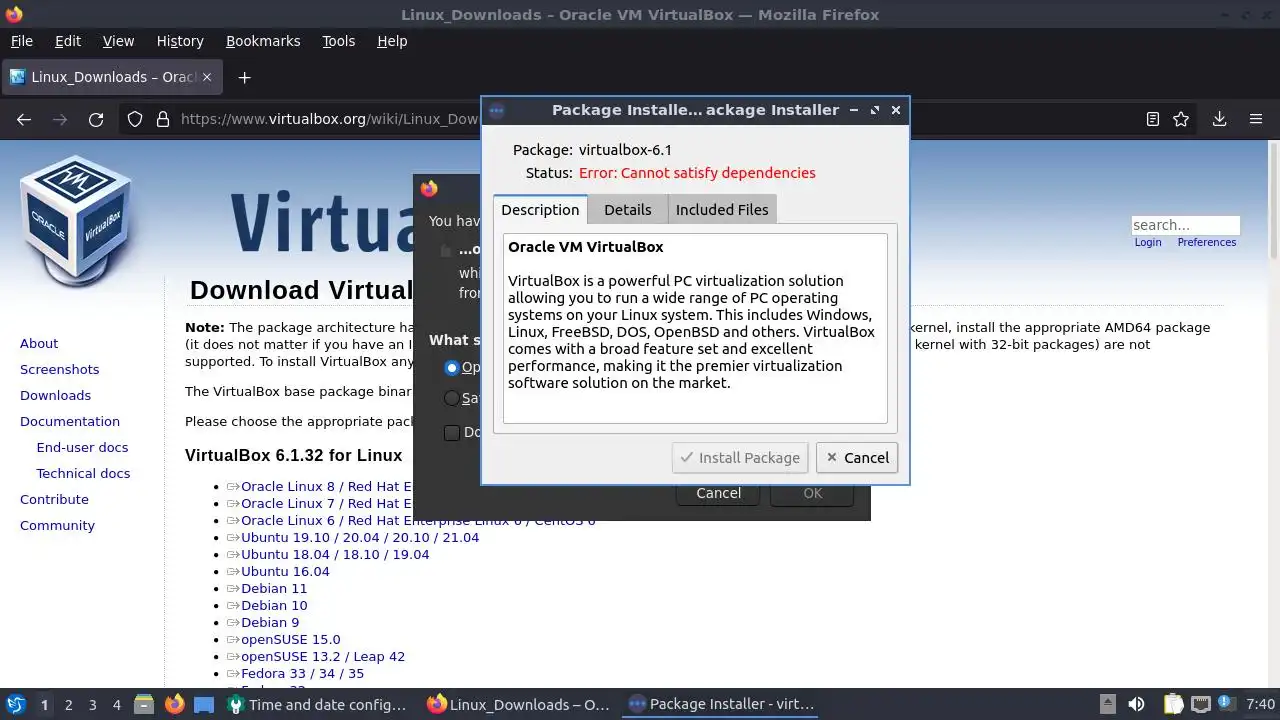Switch to the Description tab
Screen dimensions: 1280x720
pyautogui.click(x=540, y=209)
